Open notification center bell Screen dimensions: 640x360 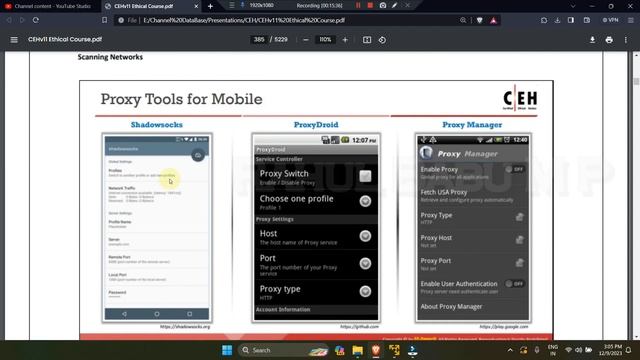[629, 350]
